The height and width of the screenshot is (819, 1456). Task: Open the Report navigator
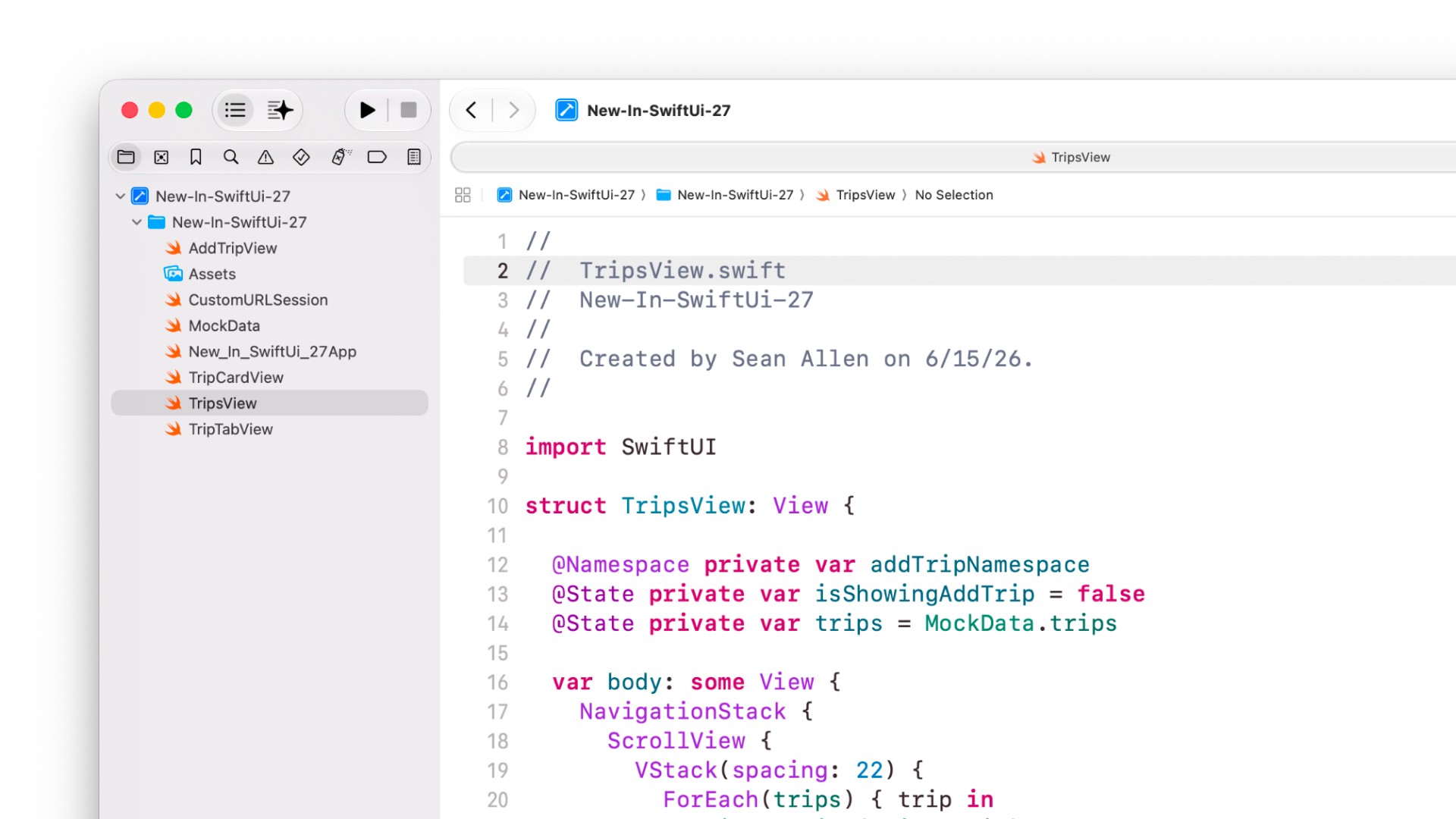click(x=414, y=157)
